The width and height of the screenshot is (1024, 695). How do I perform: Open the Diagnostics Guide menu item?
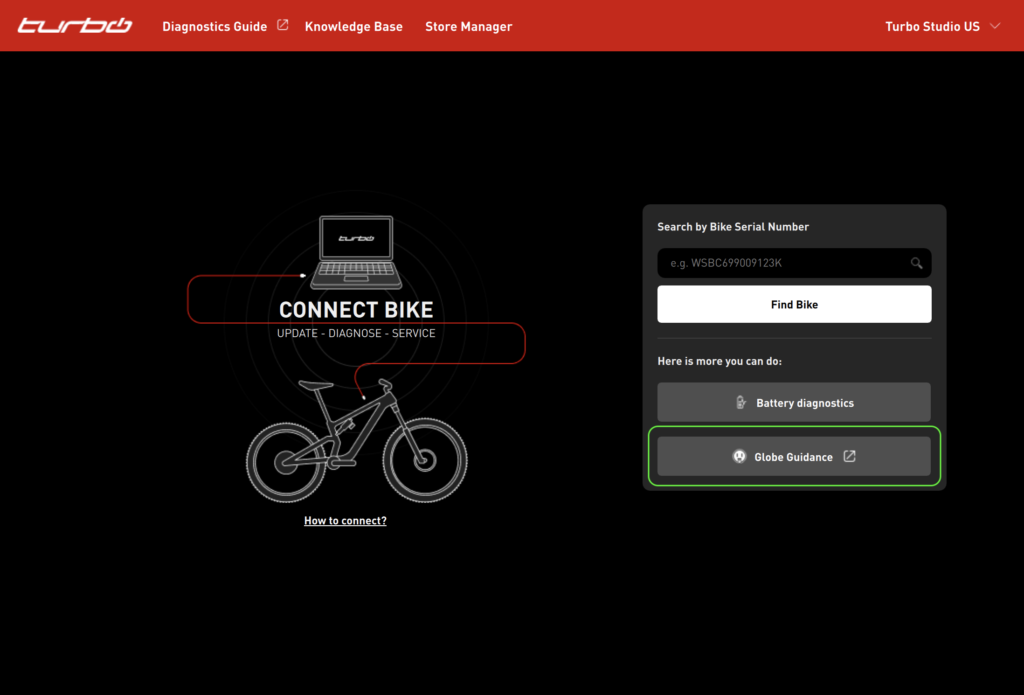[x=214, y=27]
